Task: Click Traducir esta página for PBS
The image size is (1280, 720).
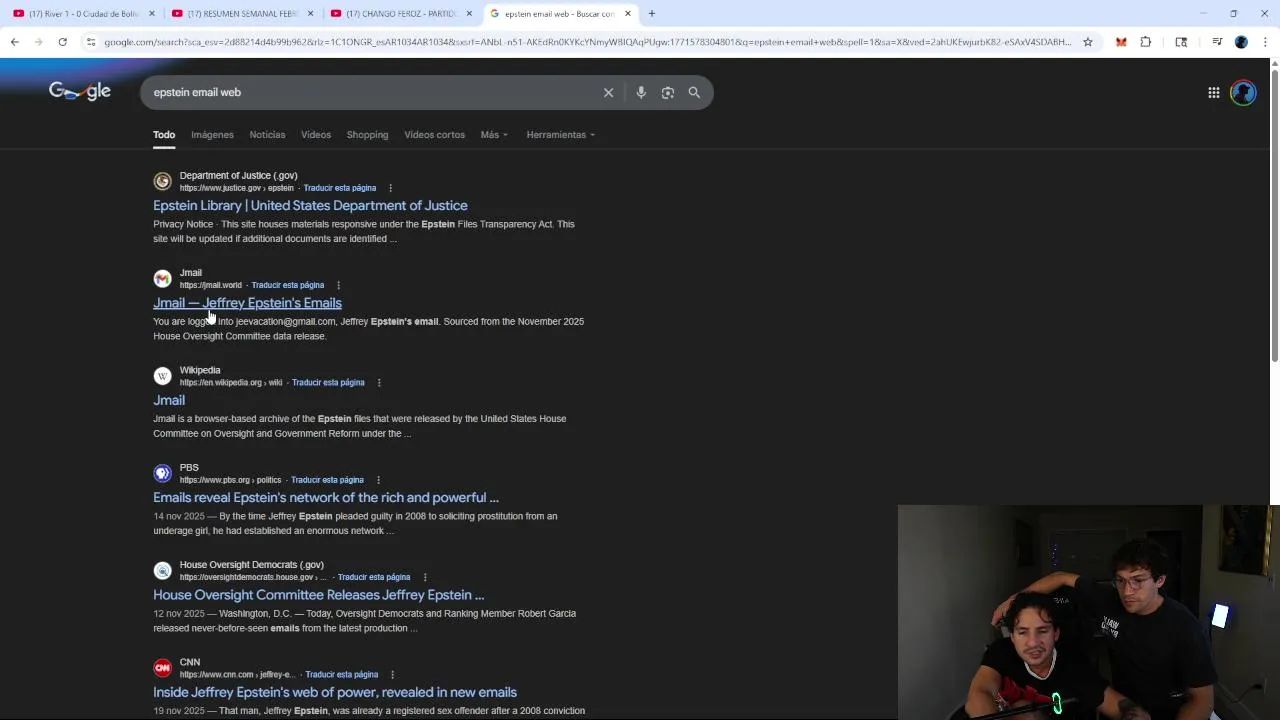Action: point(327,480)
